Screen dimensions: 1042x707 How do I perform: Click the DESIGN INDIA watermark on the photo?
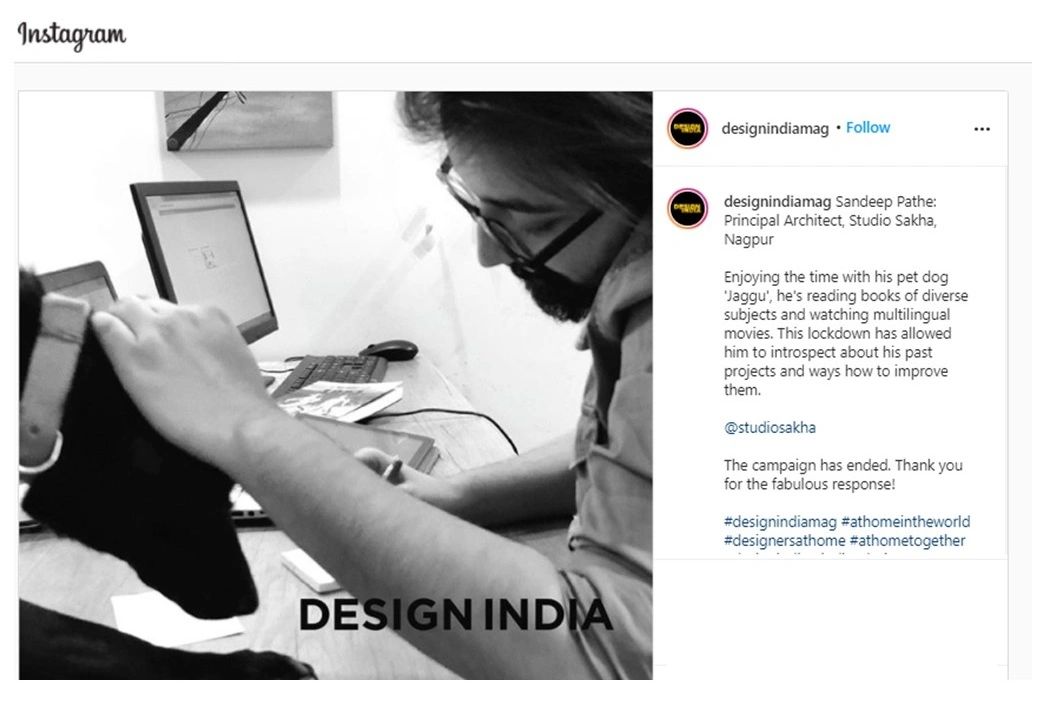point(456,615)
